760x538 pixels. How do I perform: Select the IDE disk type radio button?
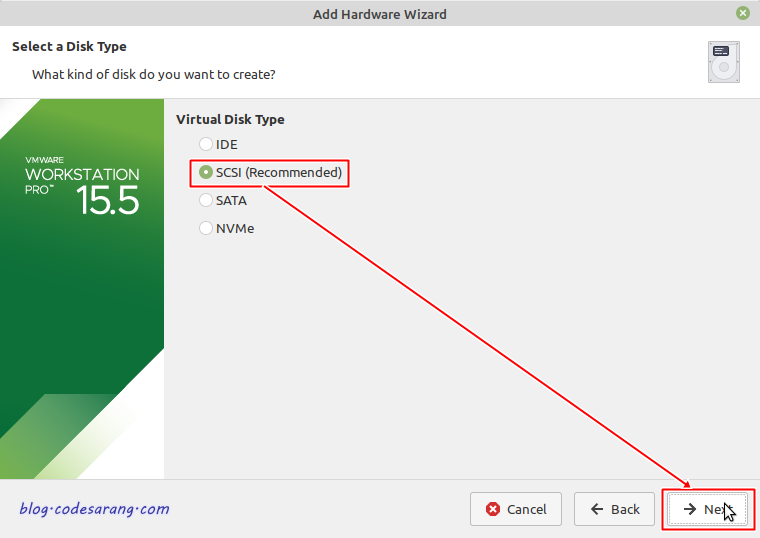coord(206,144)
